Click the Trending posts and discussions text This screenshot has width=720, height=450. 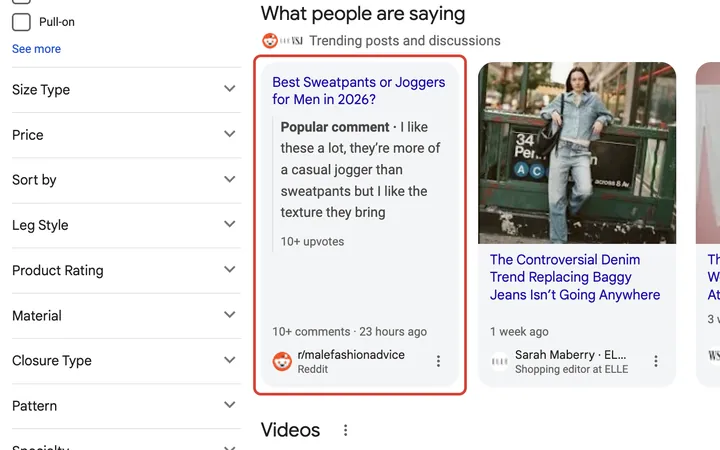[405, 41]
